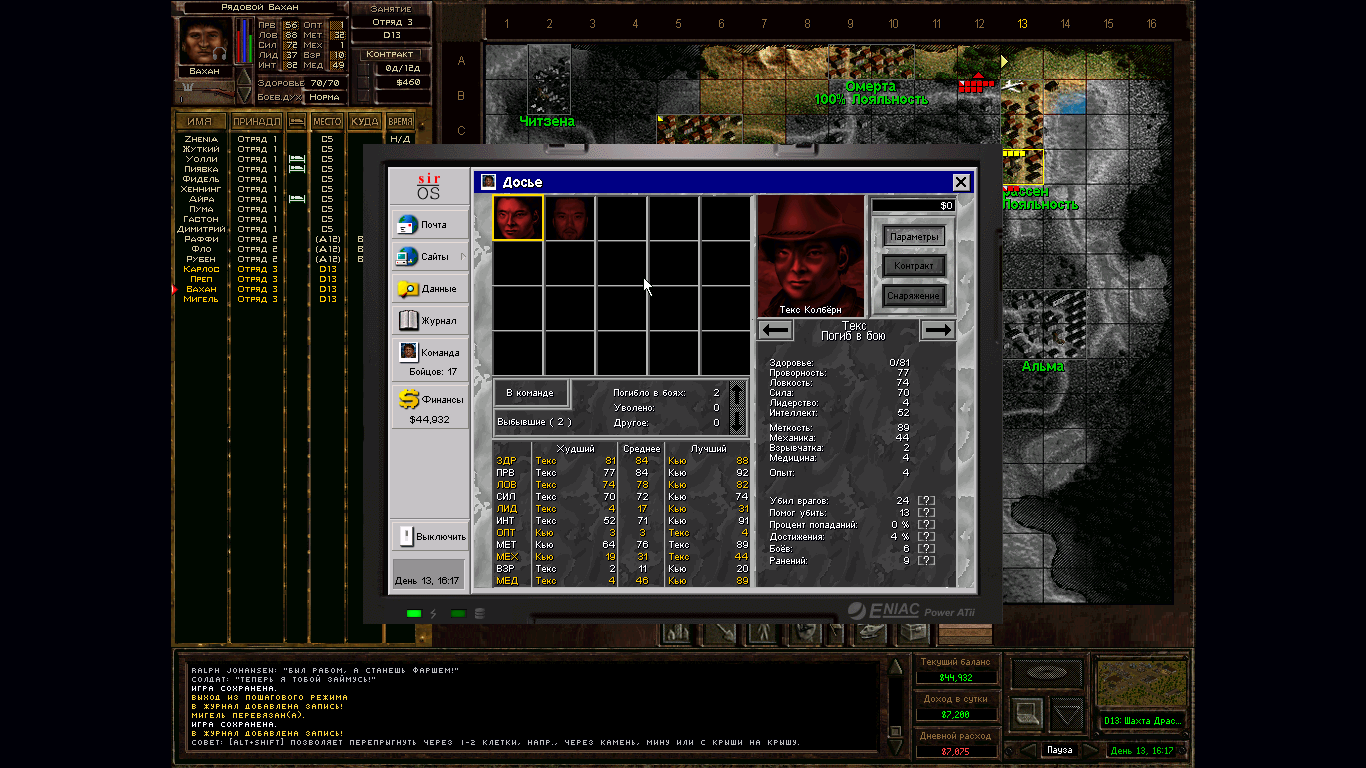Open Финансы in the laptop sidebar
This screenshot has width=1366, height=768.
click(x=430, y=405)
